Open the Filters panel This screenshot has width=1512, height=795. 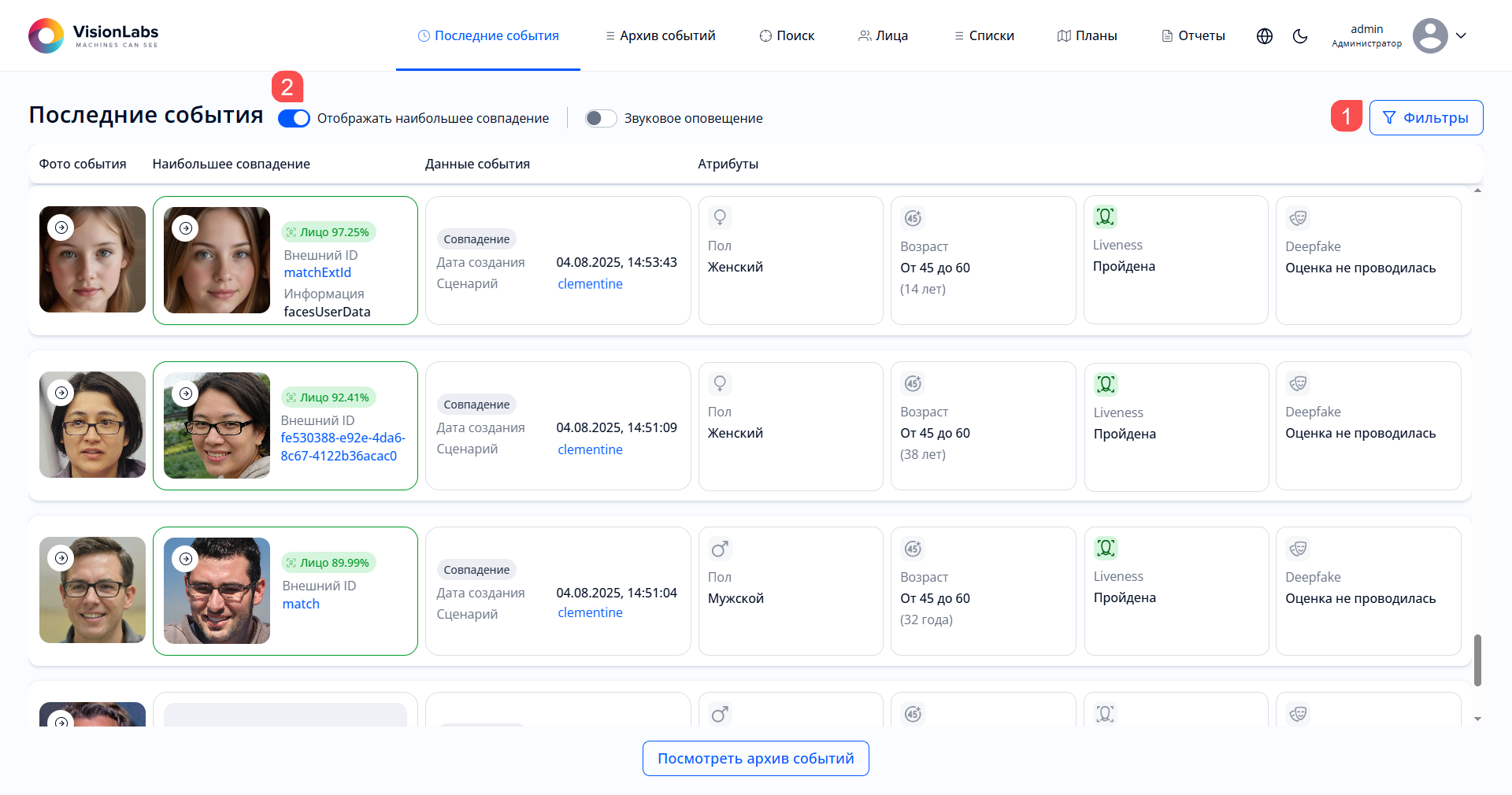pyautogui.click(x=1425, y=118)
